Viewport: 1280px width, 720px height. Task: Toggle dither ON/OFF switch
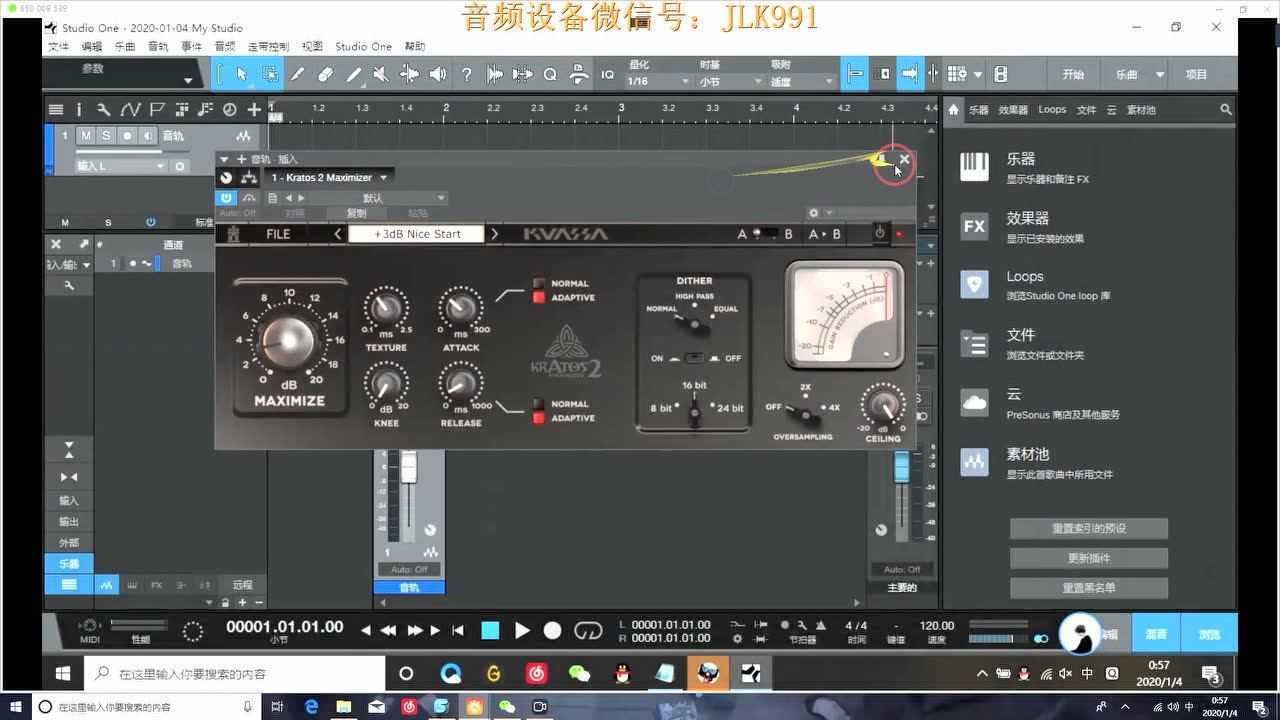point(696,358)
